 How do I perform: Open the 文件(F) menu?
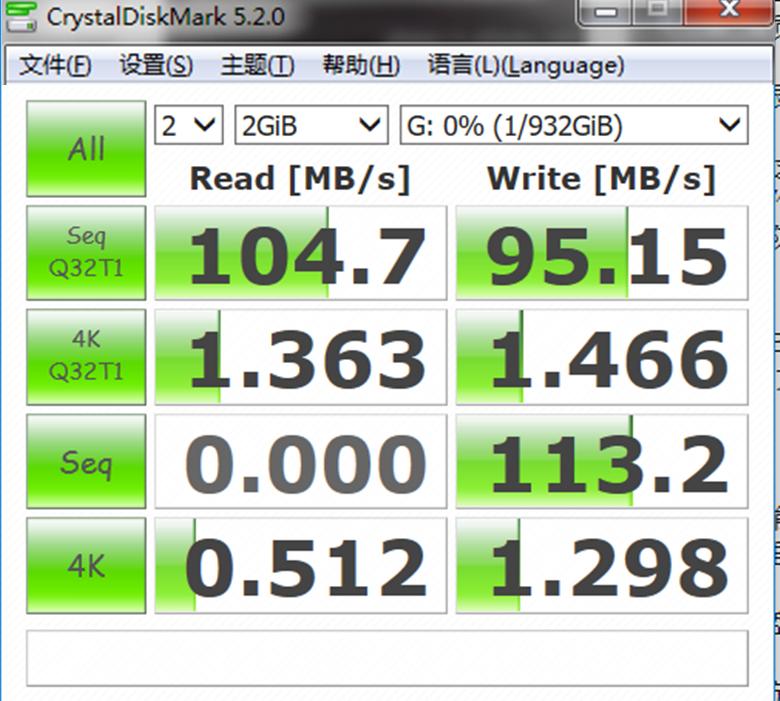[55, 65]
